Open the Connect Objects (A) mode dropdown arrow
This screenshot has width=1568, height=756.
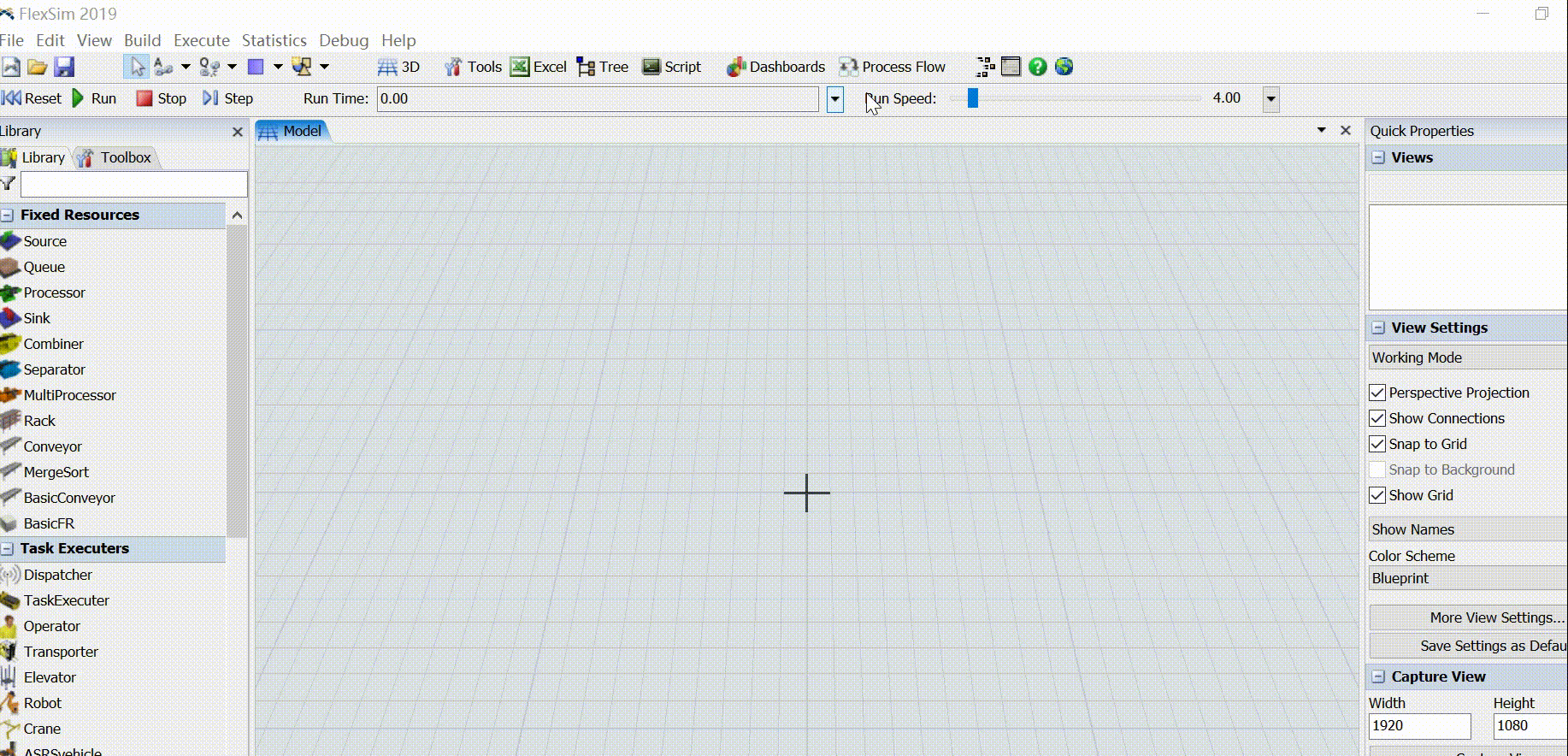186,67
